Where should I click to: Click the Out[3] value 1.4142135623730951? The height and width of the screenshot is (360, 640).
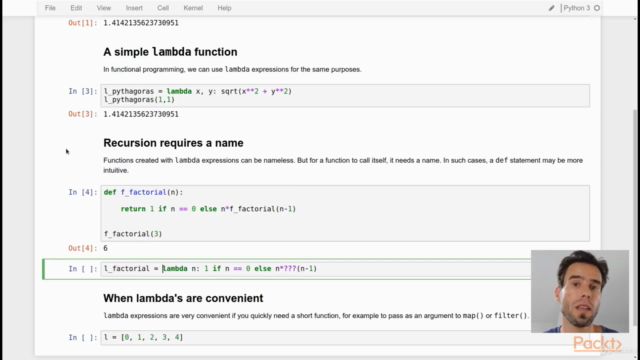click(x=141, y=114)
